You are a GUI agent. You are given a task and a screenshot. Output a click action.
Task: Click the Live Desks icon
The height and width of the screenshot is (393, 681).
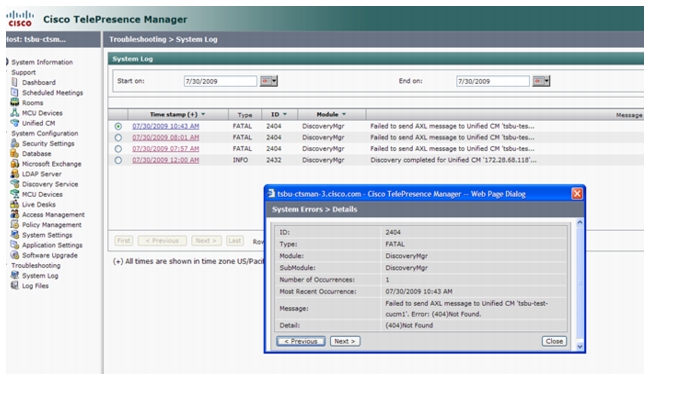(x=15, y=204)
